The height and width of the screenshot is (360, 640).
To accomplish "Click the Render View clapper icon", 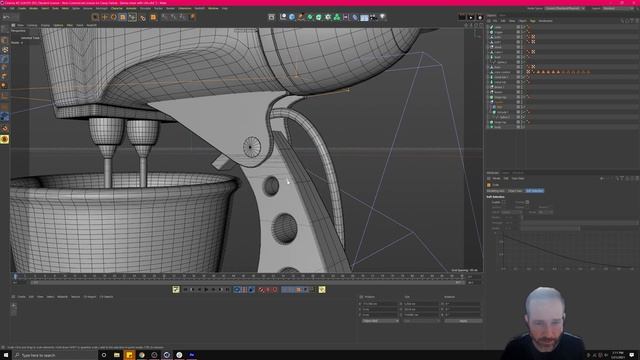I will point(462,17).
